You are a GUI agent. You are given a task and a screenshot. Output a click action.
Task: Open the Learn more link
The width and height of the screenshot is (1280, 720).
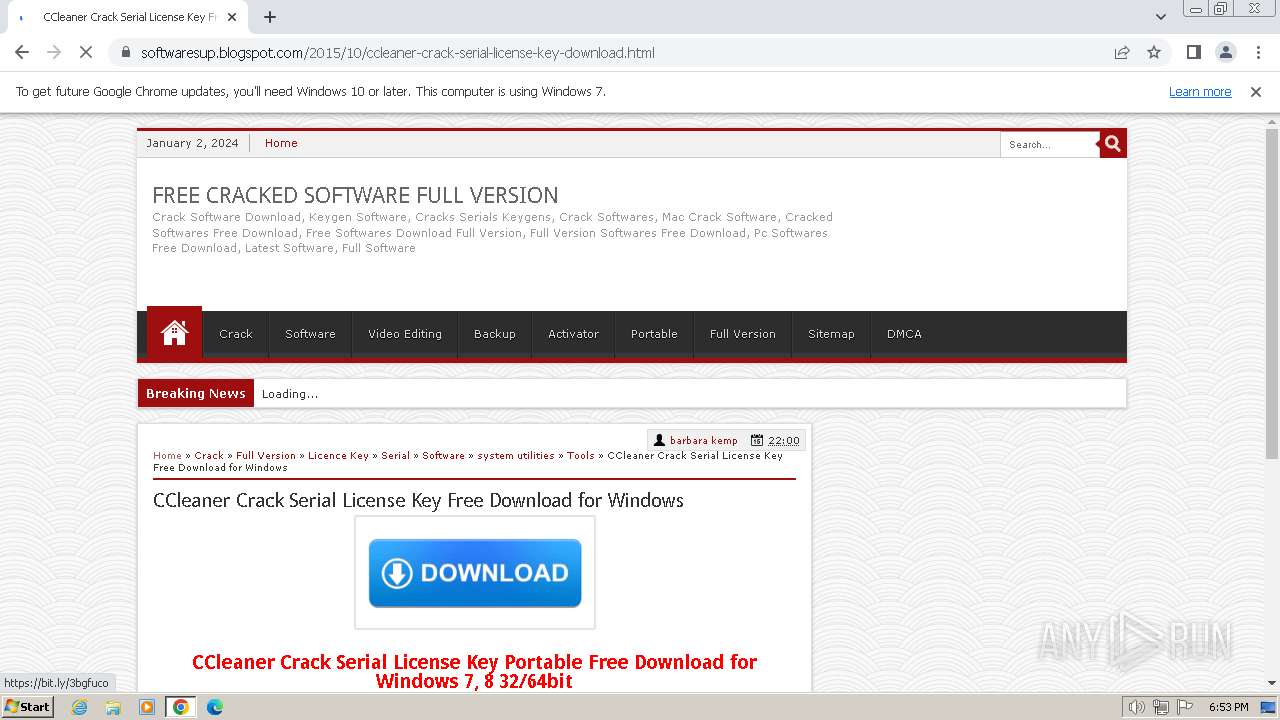(x=1200, y=92)
